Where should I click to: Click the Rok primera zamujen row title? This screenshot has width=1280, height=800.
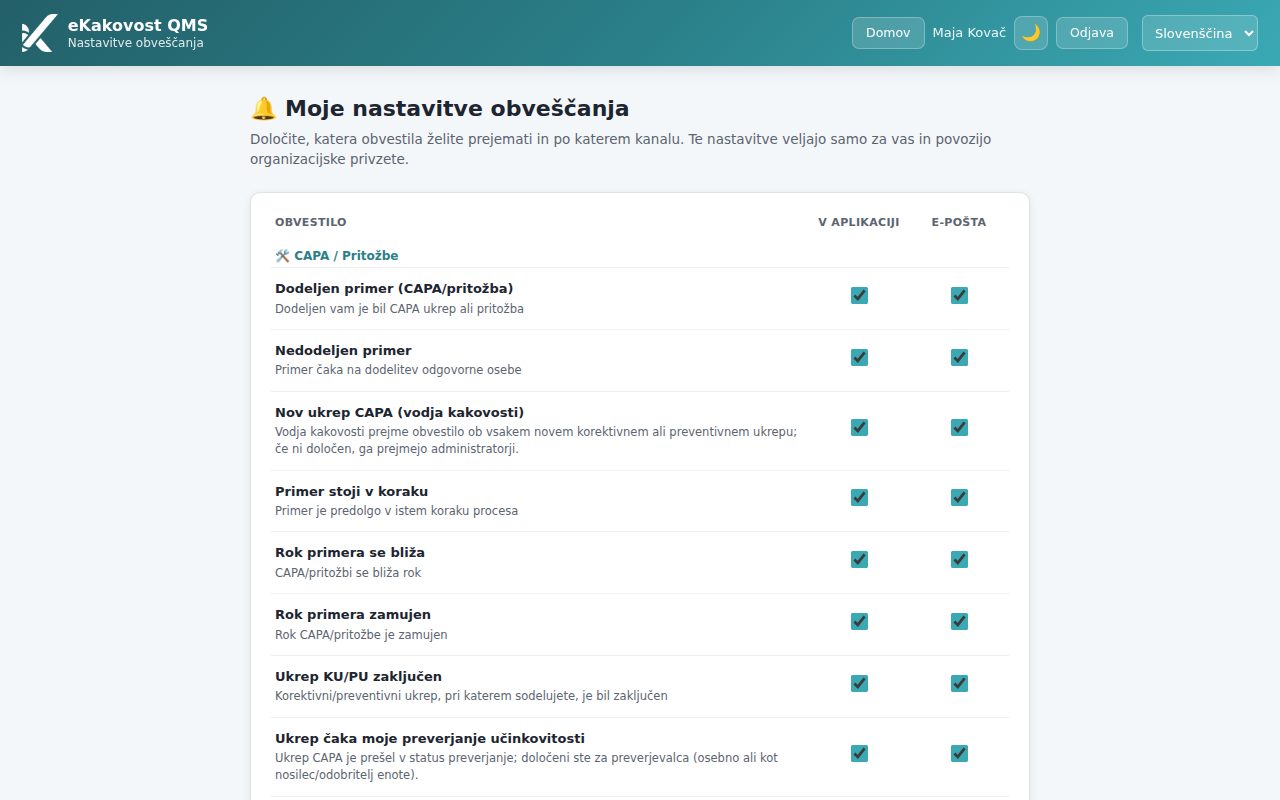click(x=353, y=615)
